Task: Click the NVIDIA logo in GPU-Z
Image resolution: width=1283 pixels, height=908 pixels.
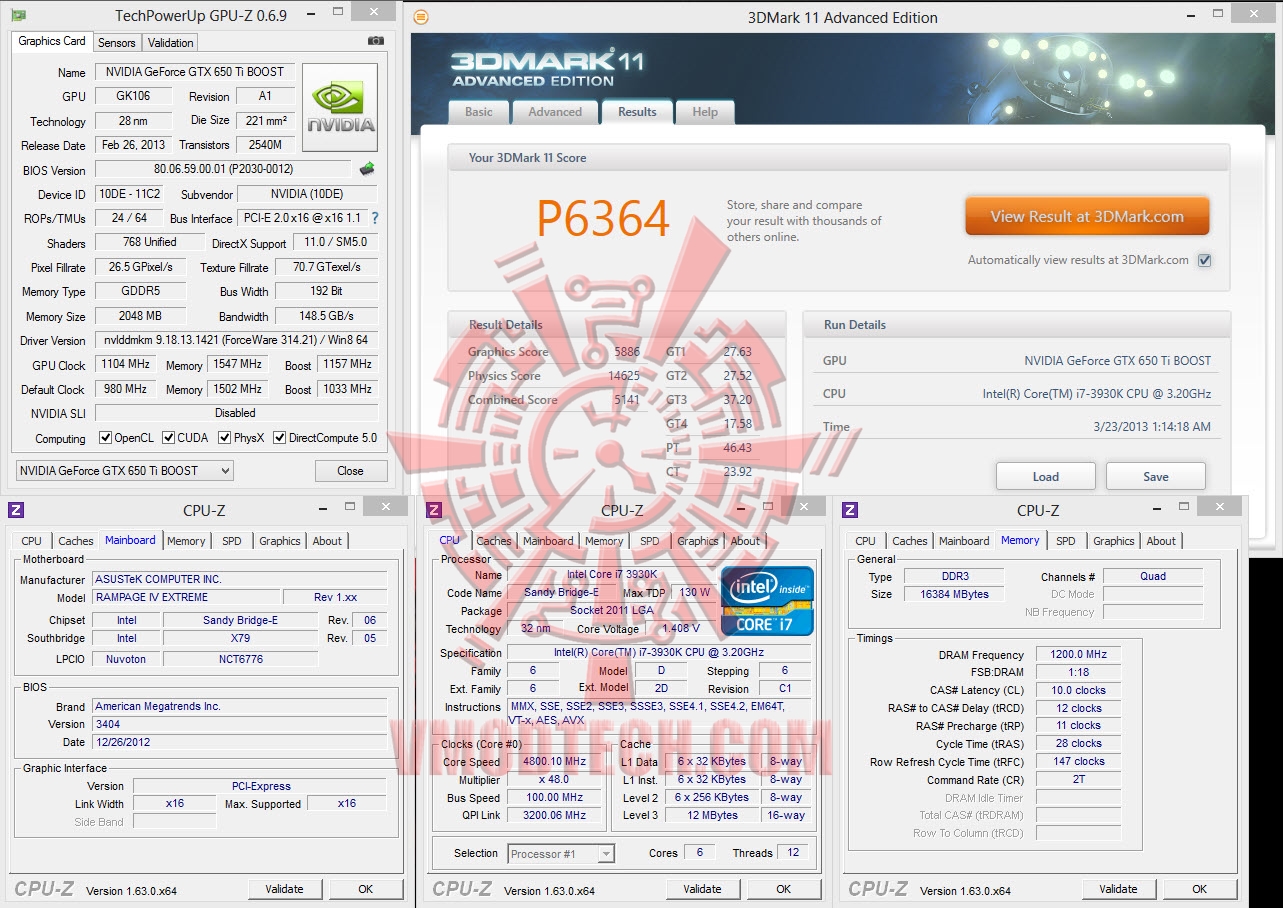Action: tap(340, 108)
